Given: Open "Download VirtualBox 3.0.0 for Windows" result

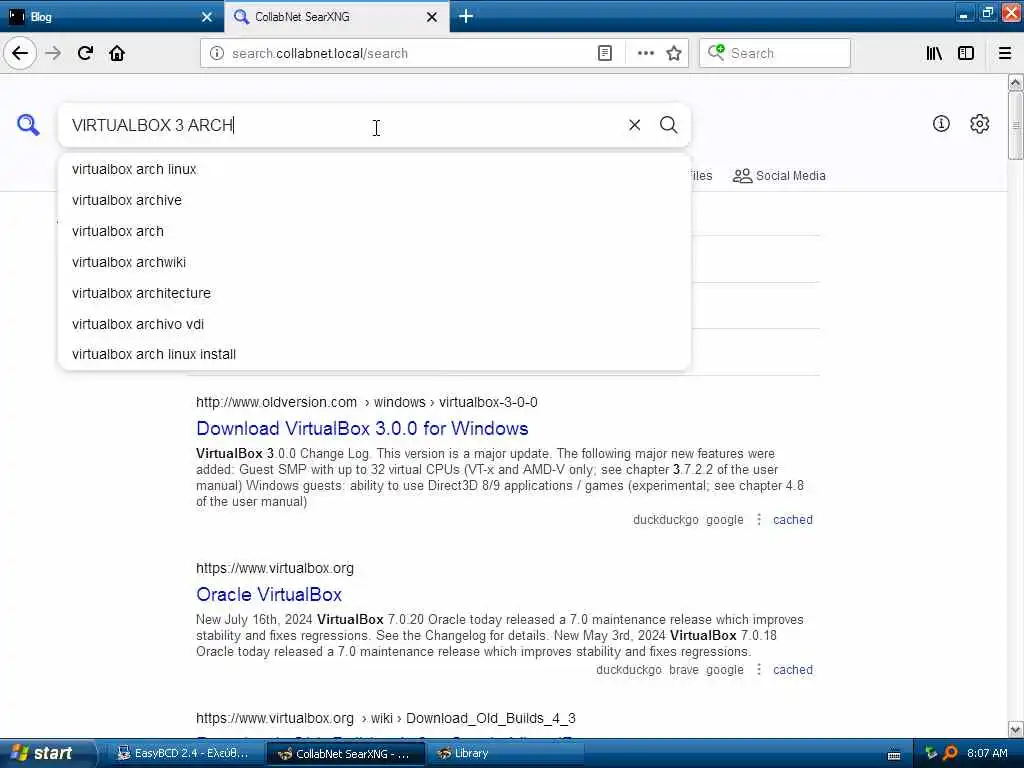Looking at the screenshot, I should [x=362, y=428].
